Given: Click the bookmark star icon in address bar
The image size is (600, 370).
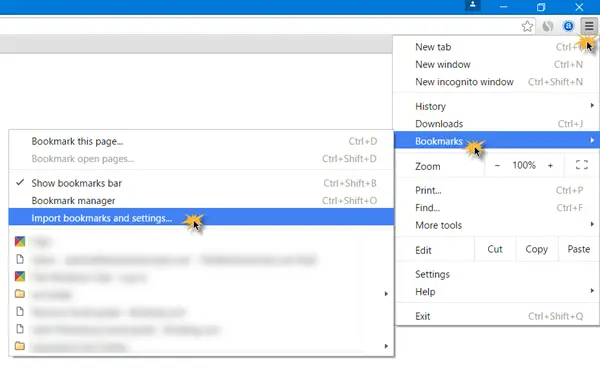Looking at the screenshot, I should pos(527,26).
